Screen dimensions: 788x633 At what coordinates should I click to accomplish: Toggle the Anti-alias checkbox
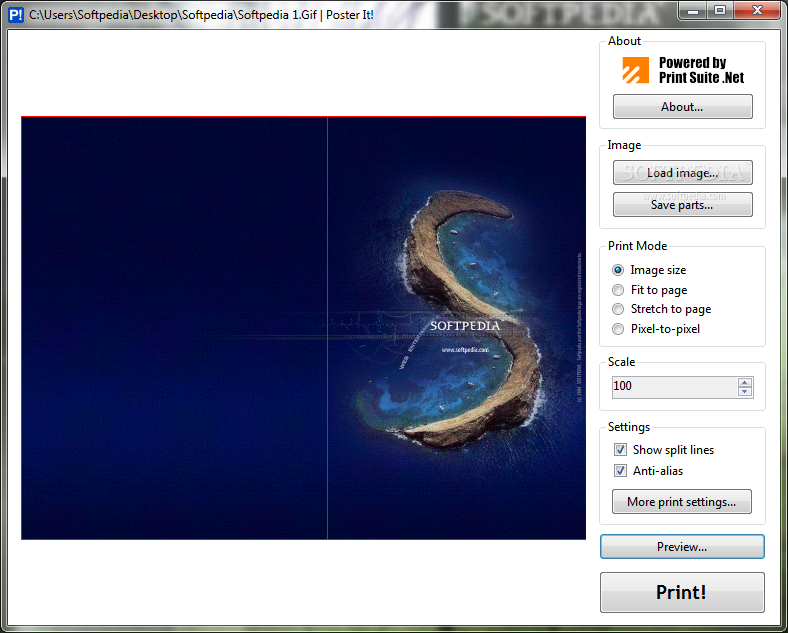click(x=621, y=471)
